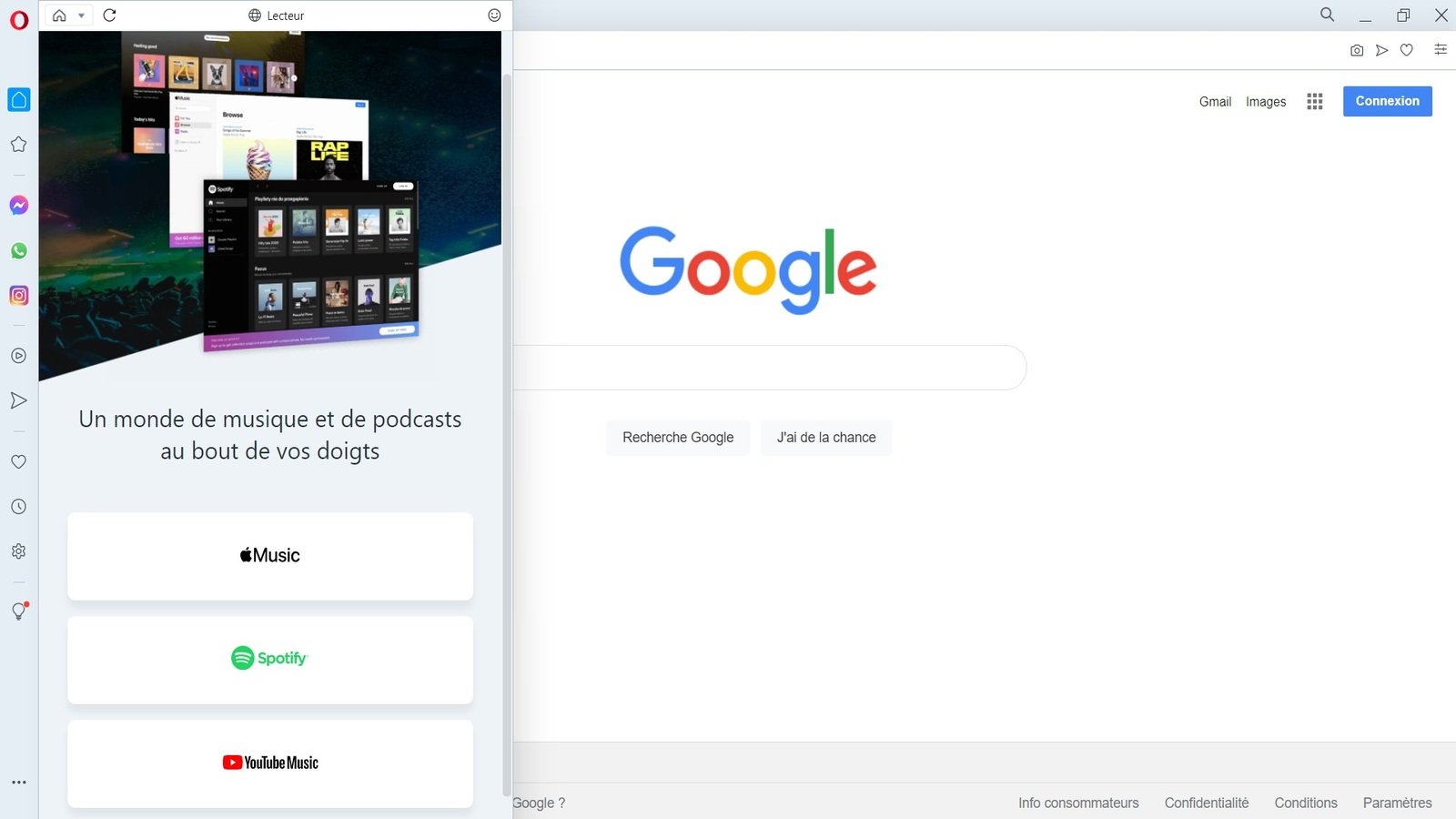Open WhatsApp from the sidebar
This screenshot has height=819, width=1456.
point(18,250)
